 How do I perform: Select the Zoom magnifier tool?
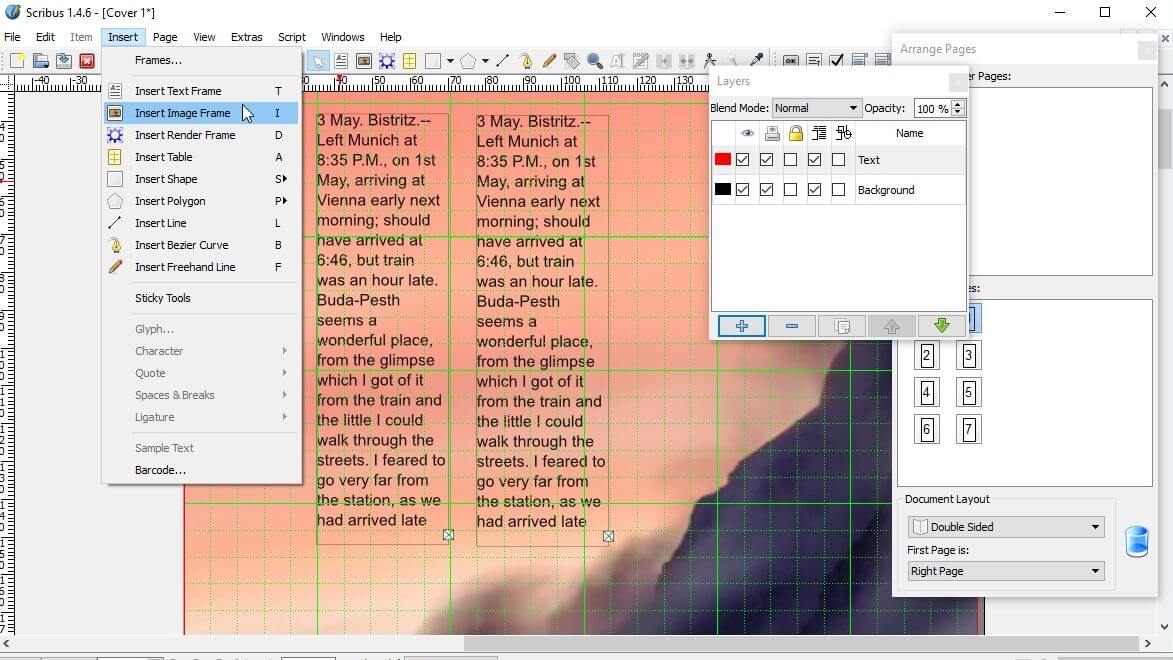pyautogui.click(x=595, y=61)
